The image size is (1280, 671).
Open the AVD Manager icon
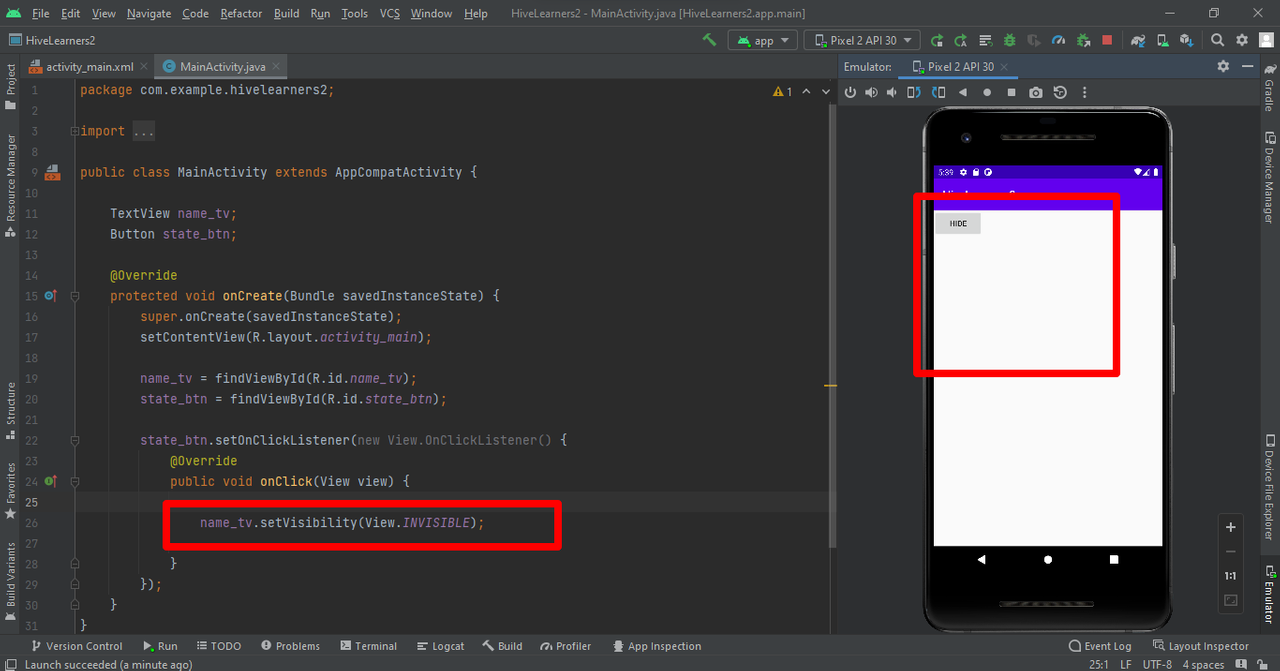pyautogui.click(x=1162, y=40)
